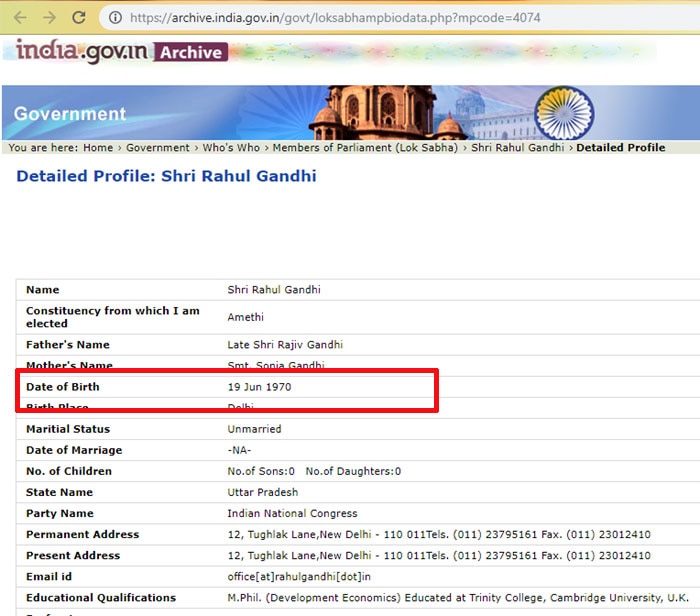Open Who's Who breadcrumb link
Screen dimensions: 700x616
pyautogui.click(x=231, y=148)
